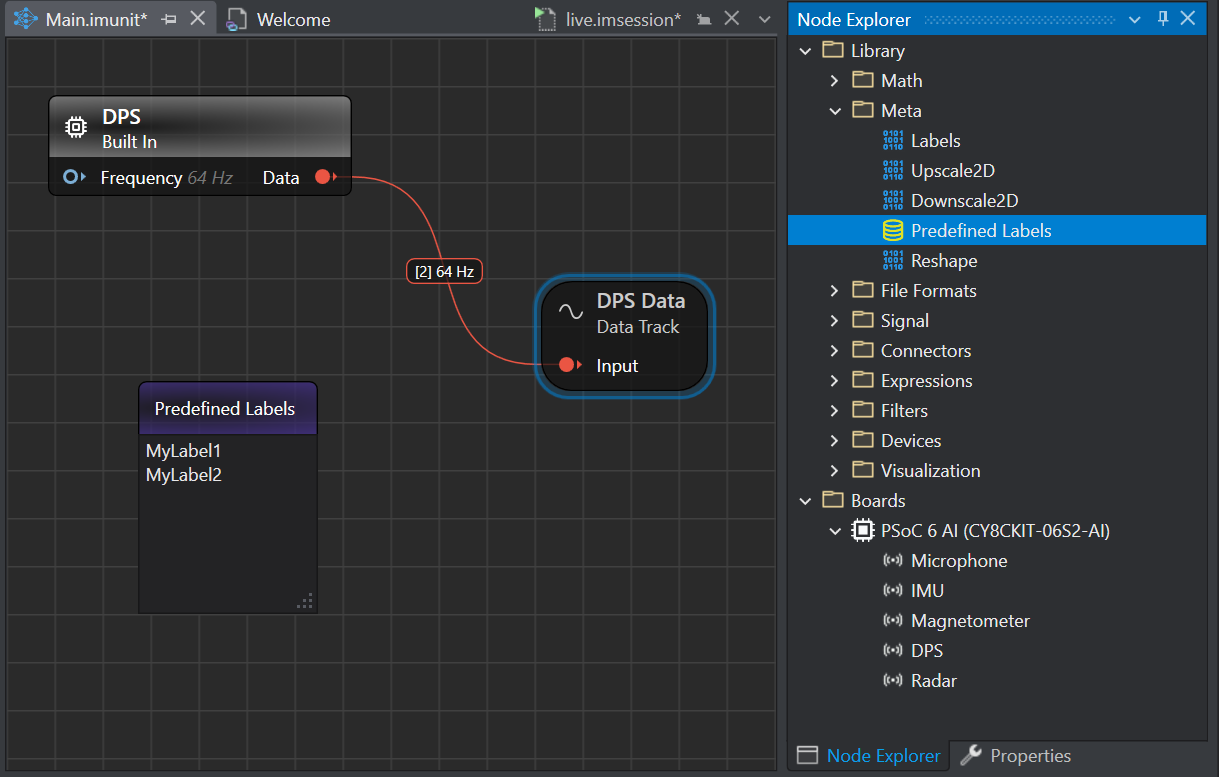Click the DPS Data waveform icon
This screenshot has width=1219, height=777.
click(x=571, y=312)
